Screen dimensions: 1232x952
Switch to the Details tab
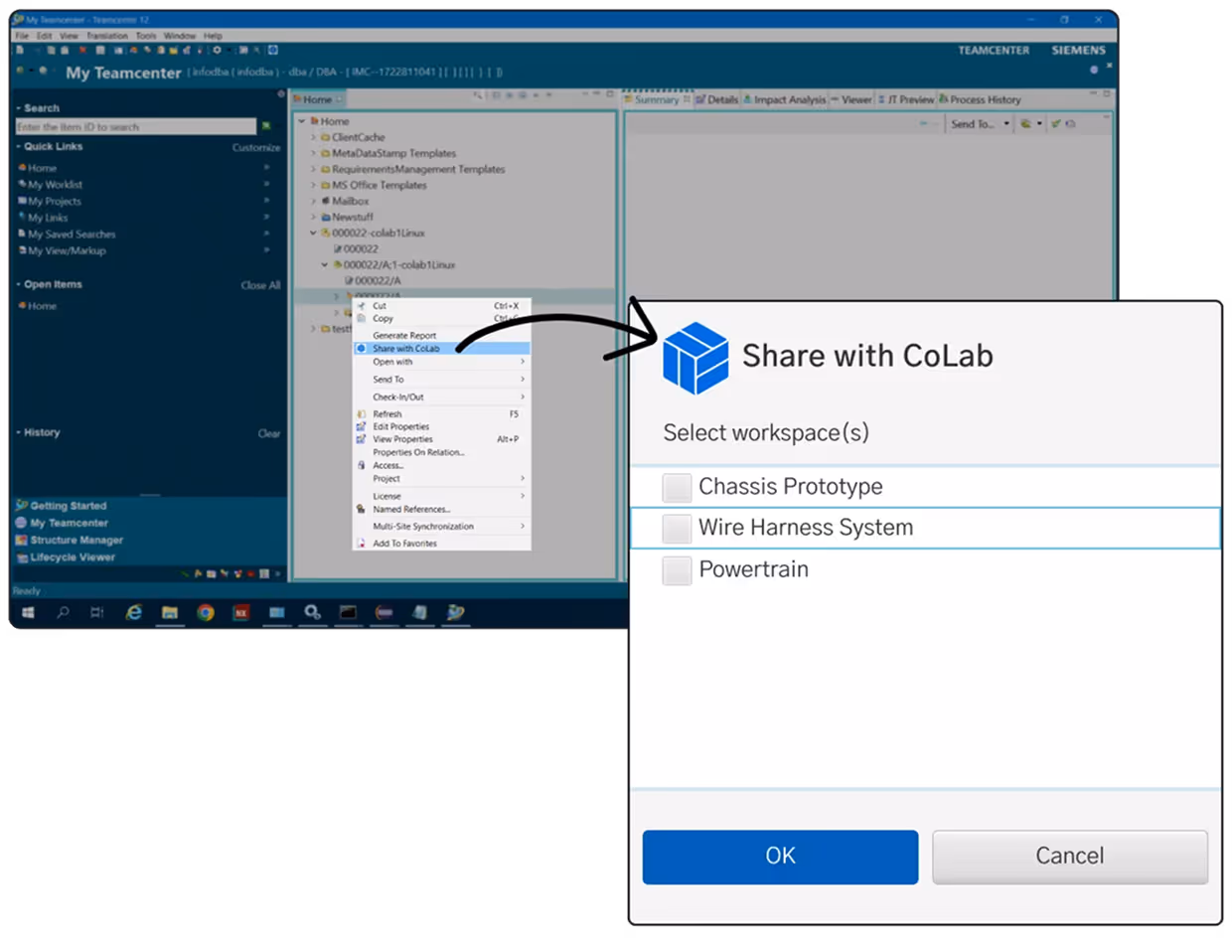coord(717,99)
